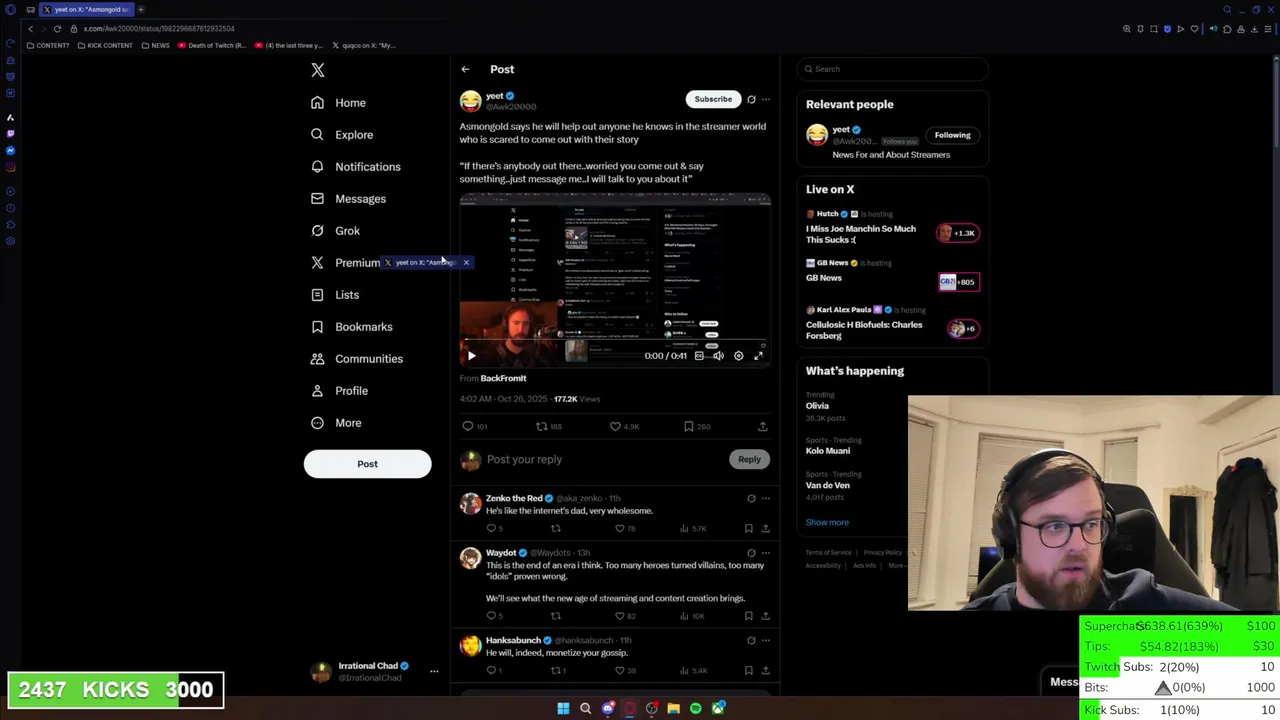
Task: Reload the page in the browser
Action: [58, 29]
